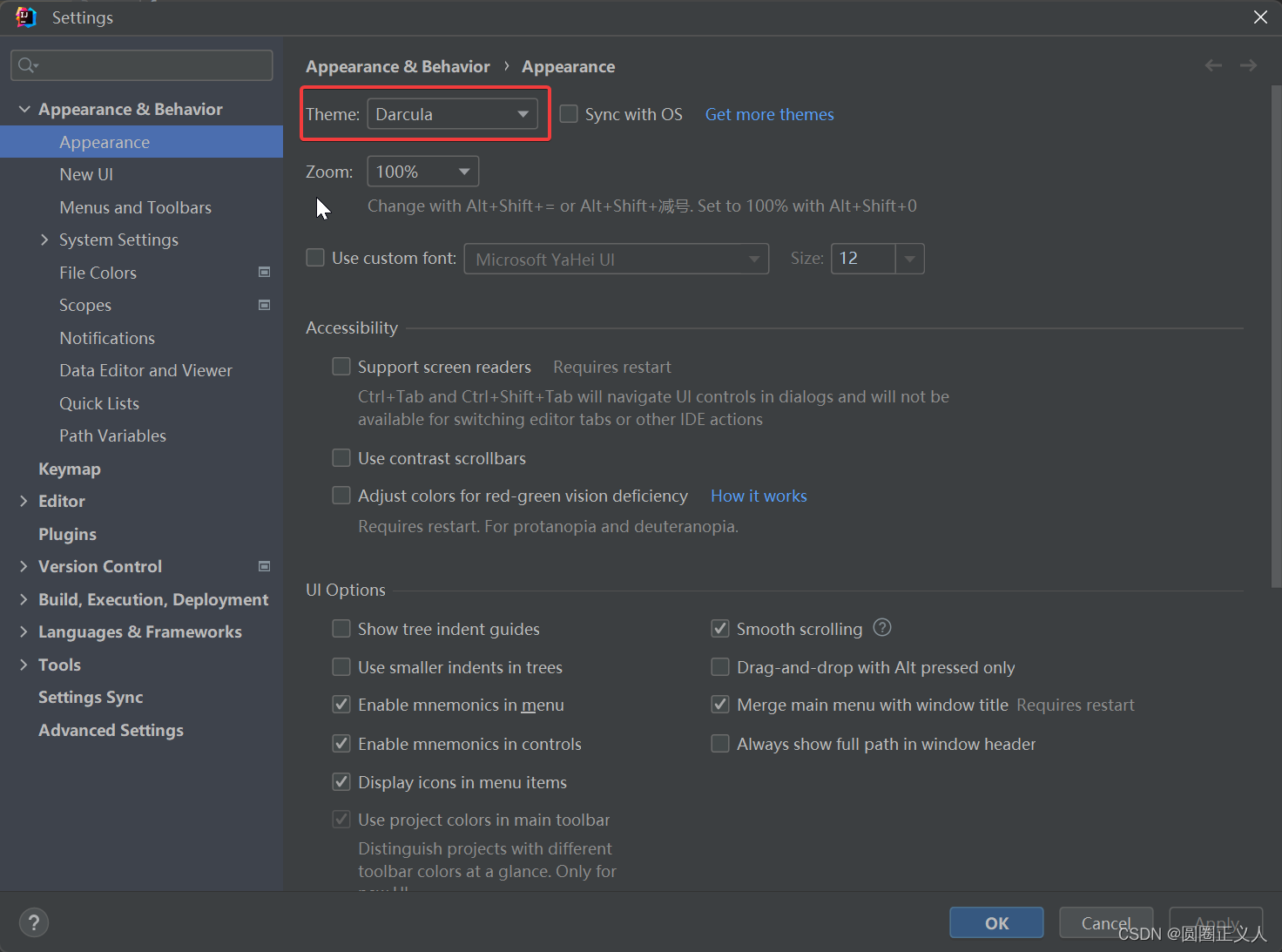
Task: Expand Languages & Frameworks node
Action: [24, 631]
